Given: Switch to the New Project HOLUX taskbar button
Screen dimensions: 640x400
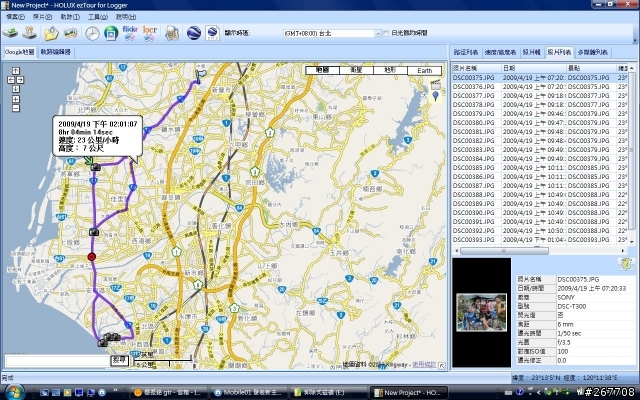Looking at the screenshot, I should tap(409, 392).
